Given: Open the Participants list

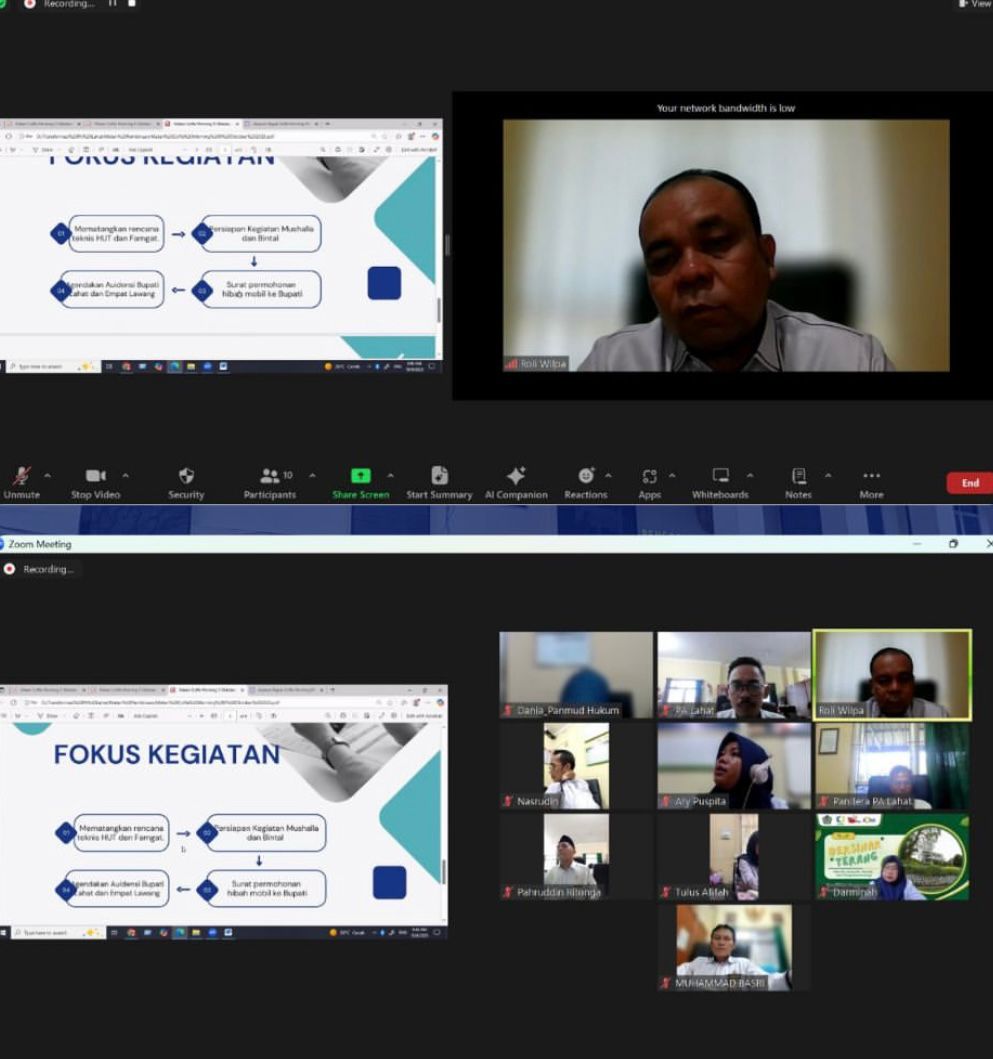Looking at the screenshot, I should (x=270, y=482).
